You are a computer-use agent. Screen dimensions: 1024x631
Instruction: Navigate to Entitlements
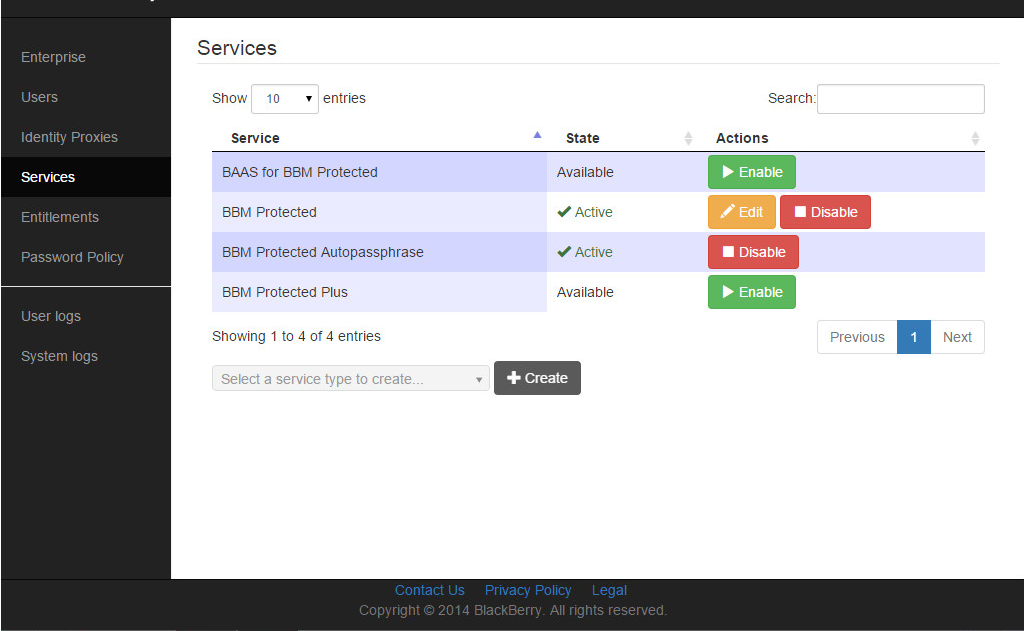click(x=60, y=217)
